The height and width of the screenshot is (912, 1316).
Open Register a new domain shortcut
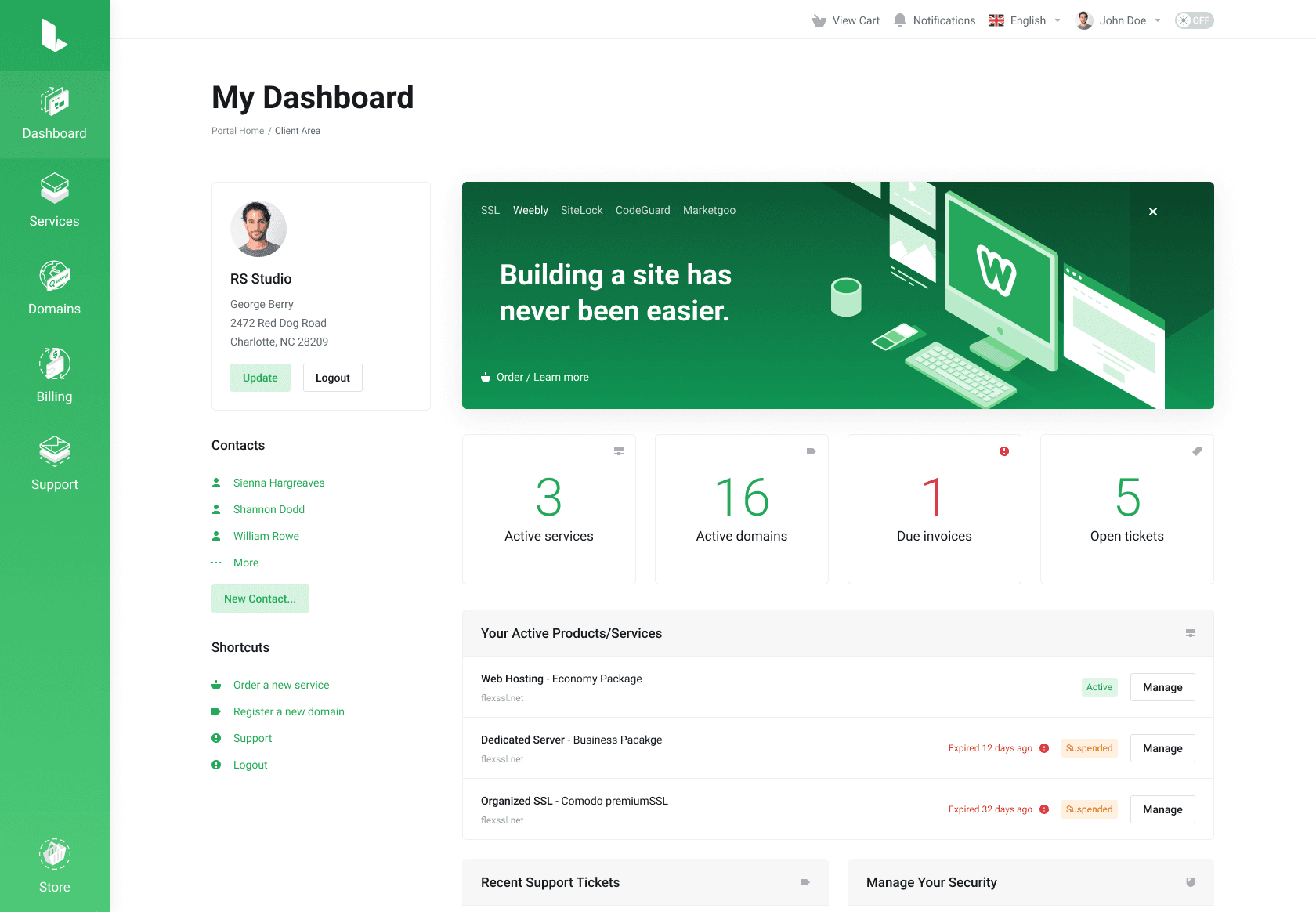point(288,711)
